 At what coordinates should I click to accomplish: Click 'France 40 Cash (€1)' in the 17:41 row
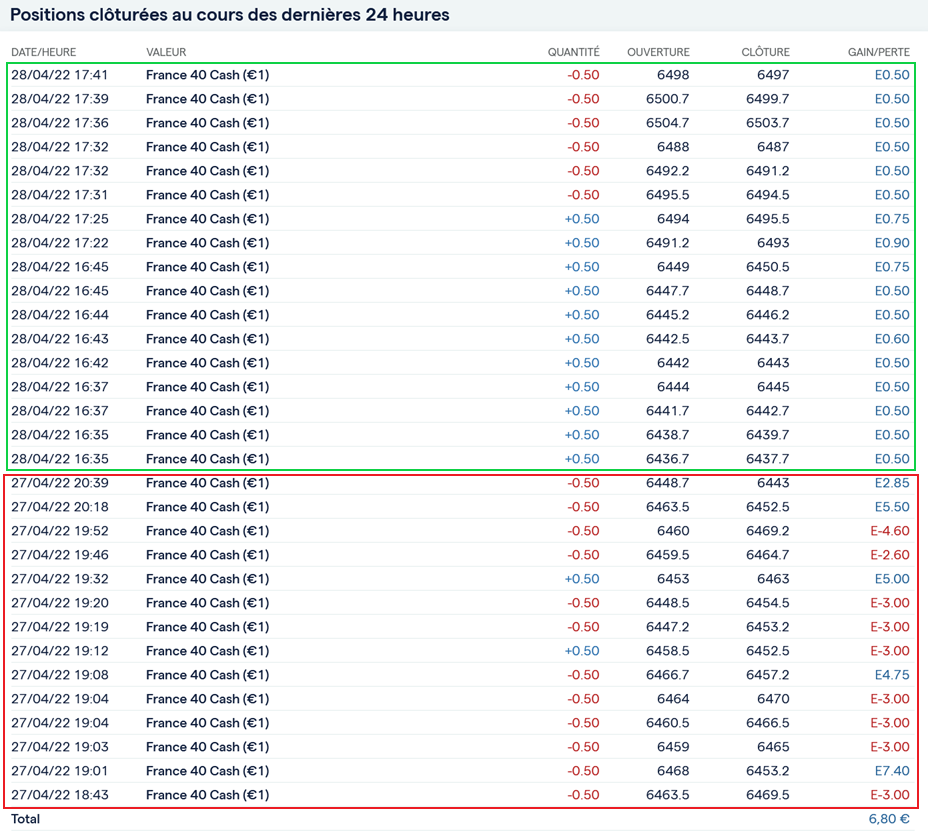point(207,75)
